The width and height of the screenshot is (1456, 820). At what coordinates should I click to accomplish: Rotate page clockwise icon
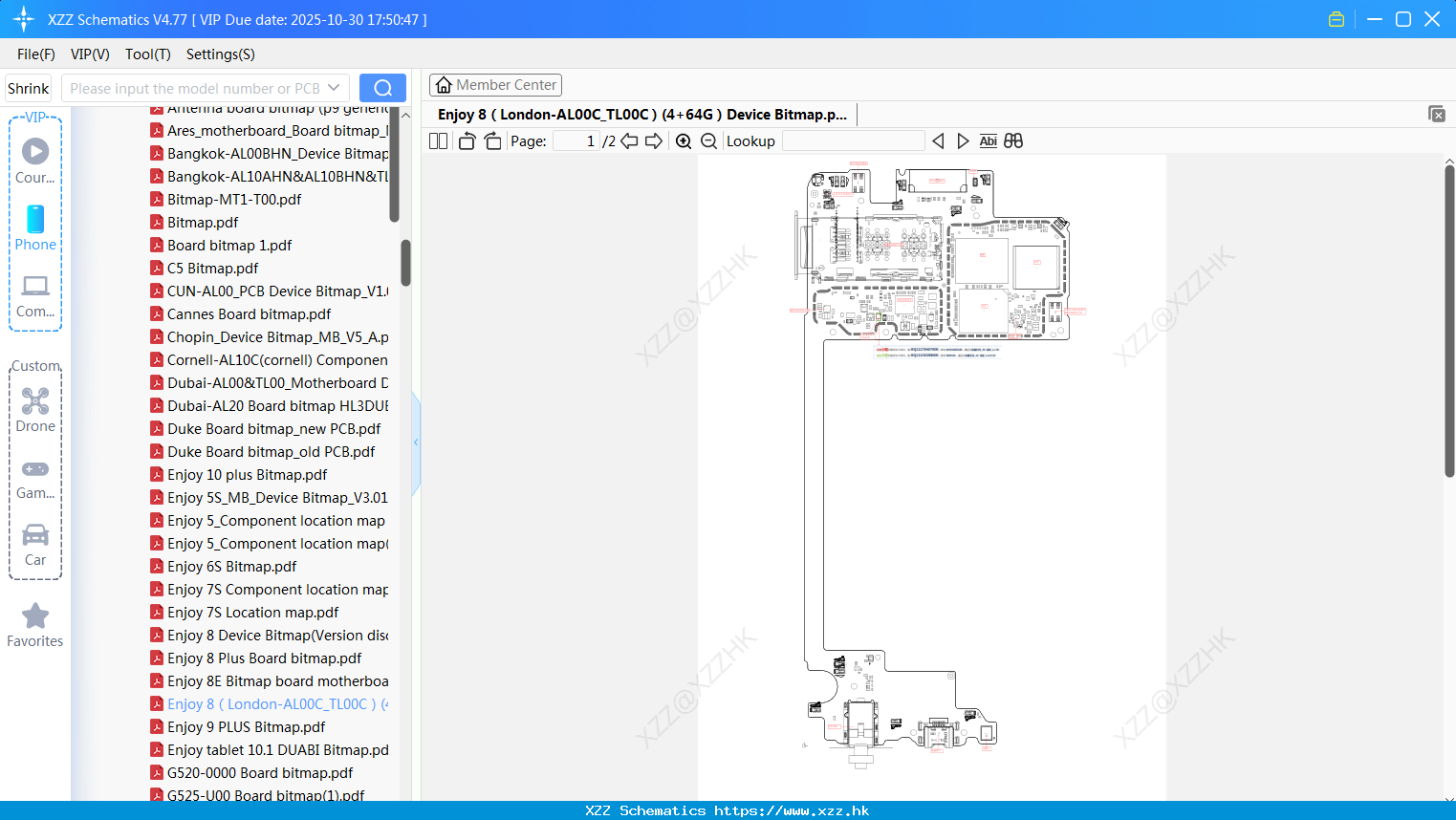(x=492, y=140)
